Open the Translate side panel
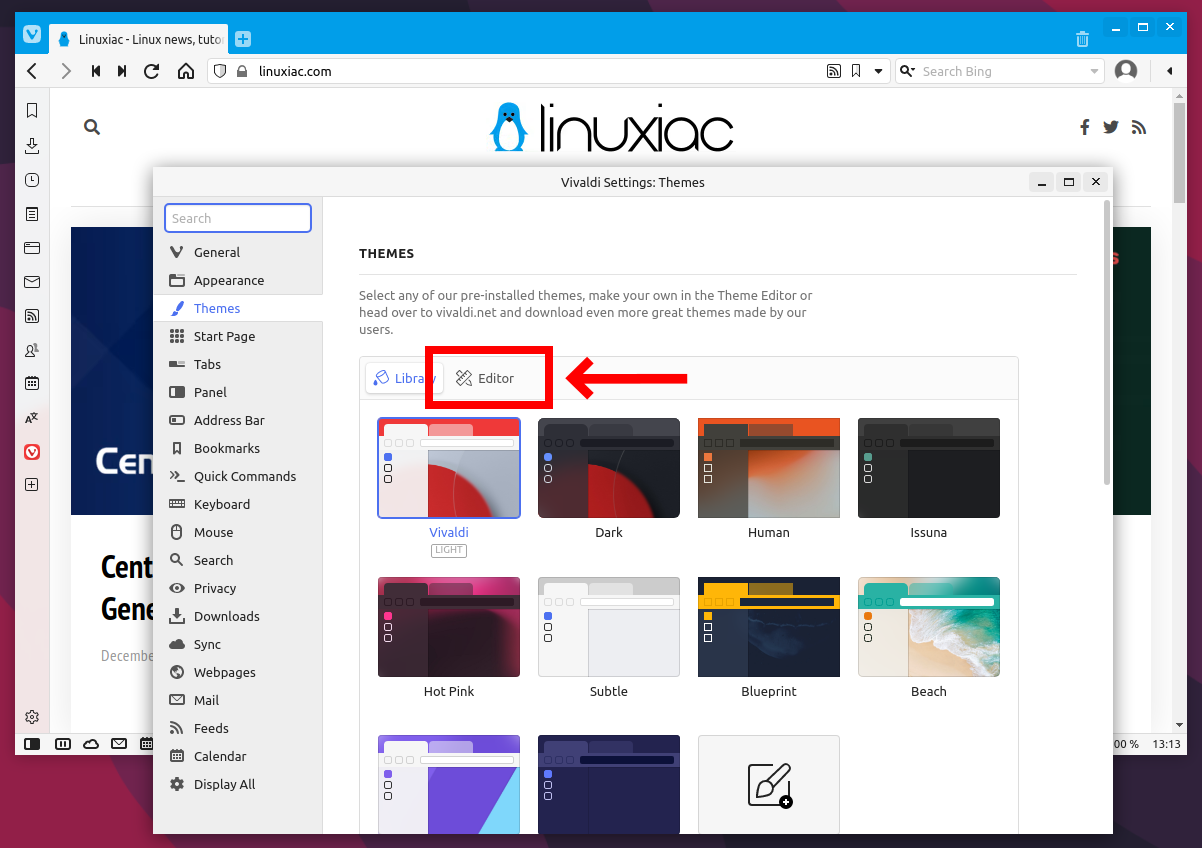1202x848 pixels. click(32, 418)
